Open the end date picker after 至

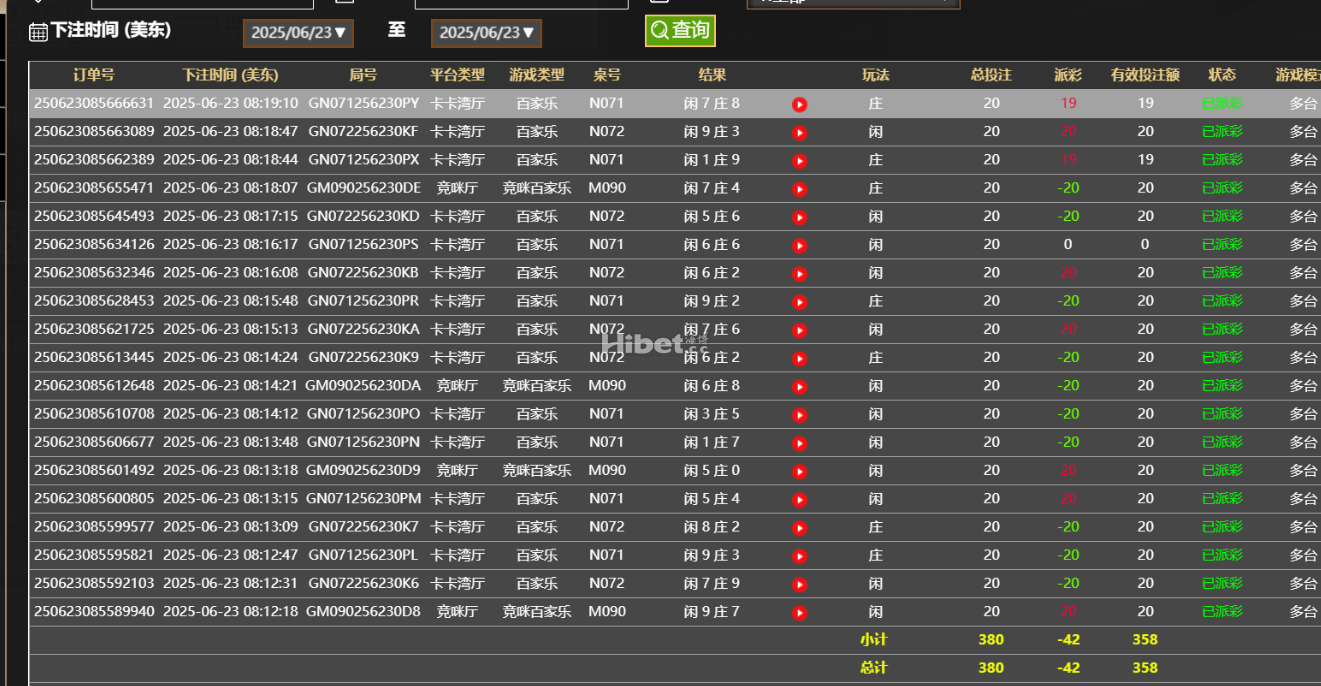[486, 33]
